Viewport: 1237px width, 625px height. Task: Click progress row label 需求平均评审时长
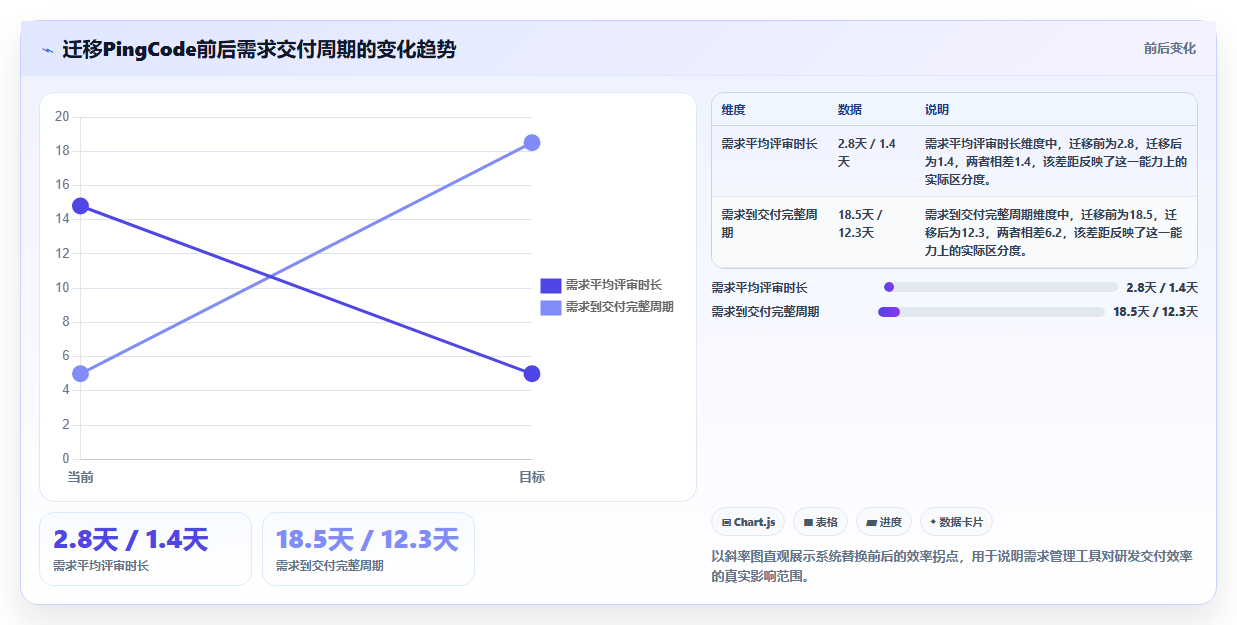coord(759,288)
